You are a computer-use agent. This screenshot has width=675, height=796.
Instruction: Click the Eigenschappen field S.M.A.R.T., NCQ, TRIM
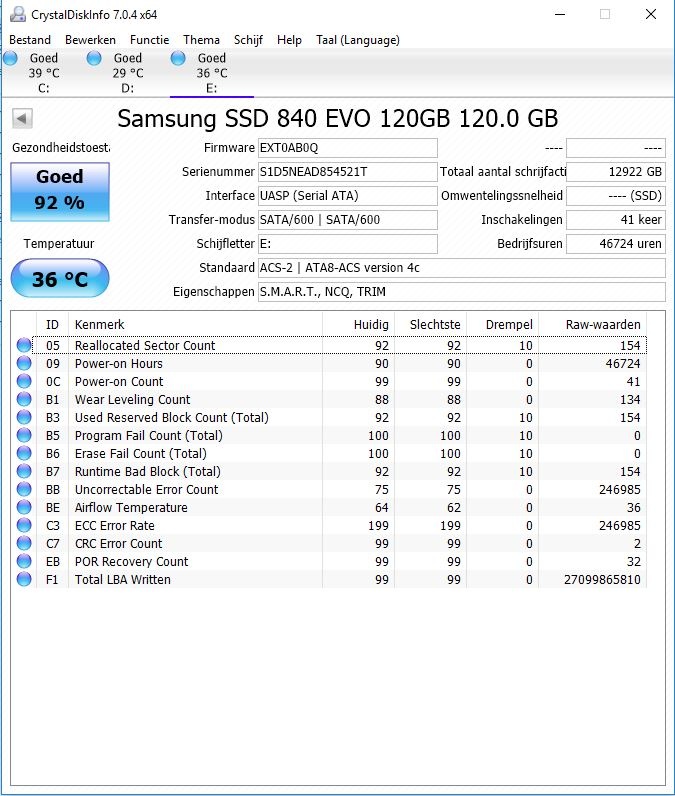click(462, 291)
